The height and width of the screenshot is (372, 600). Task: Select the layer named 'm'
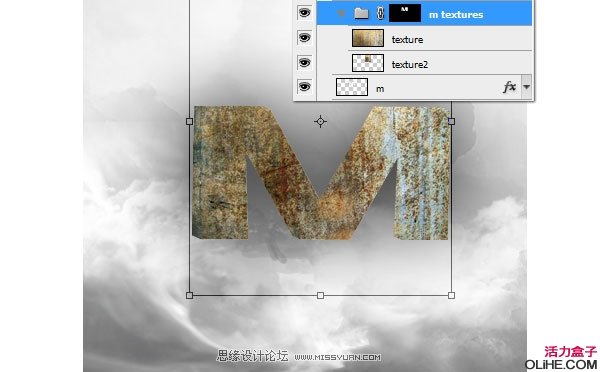[380, 89]
